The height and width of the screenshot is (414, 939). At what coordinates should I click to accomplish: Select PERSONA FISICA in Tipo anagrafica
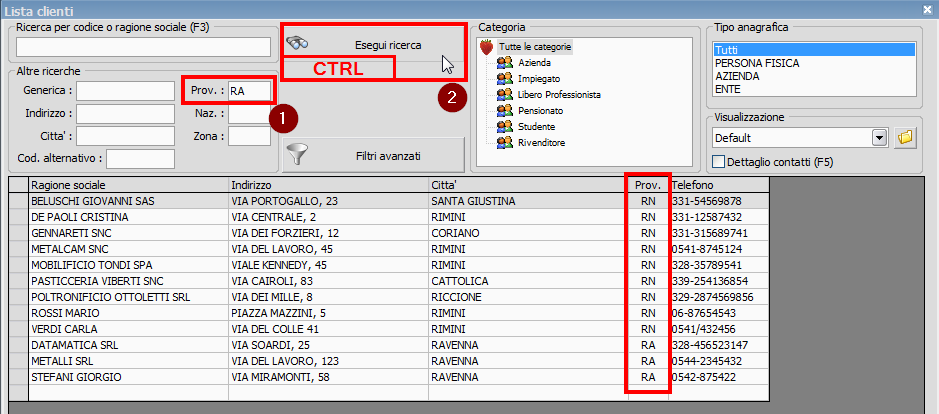tap(756, 62)
